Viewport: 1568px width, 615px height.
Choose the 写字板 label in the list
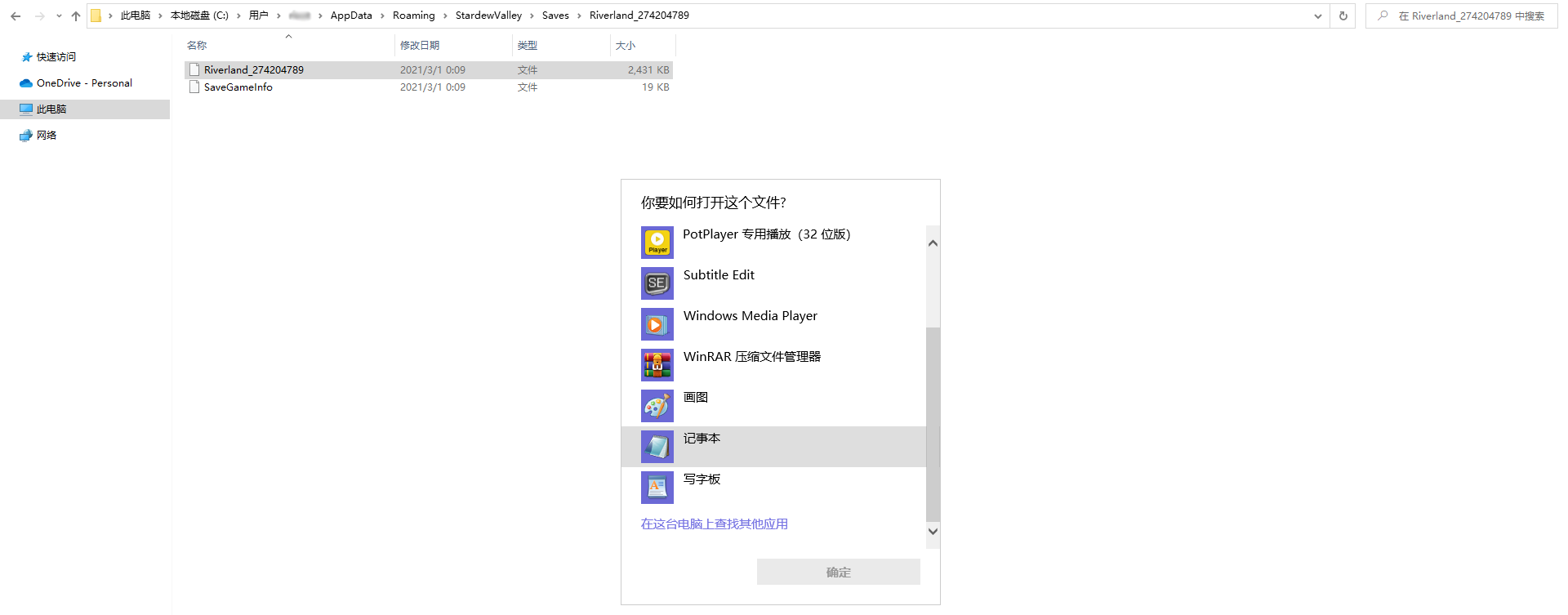[702, 479]
